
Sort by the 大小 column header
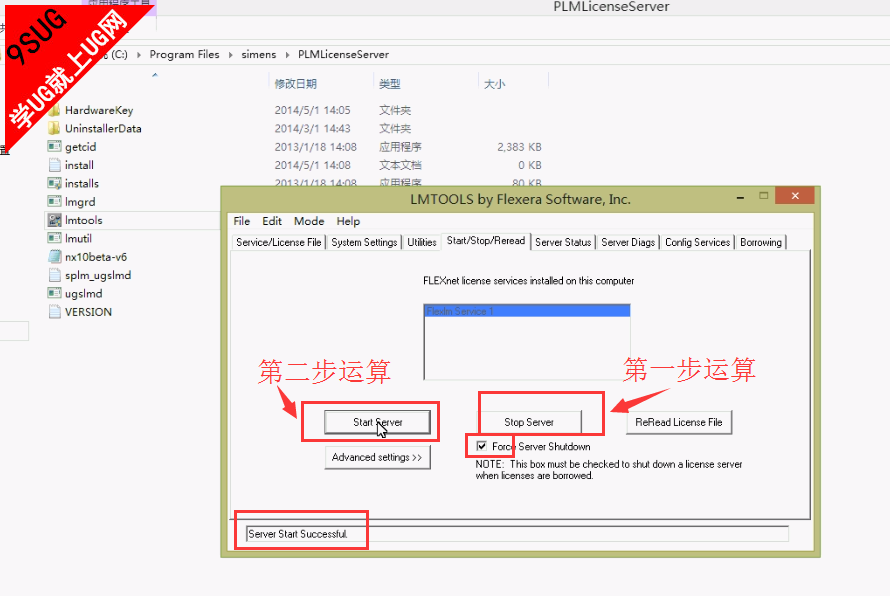(494, 84)
